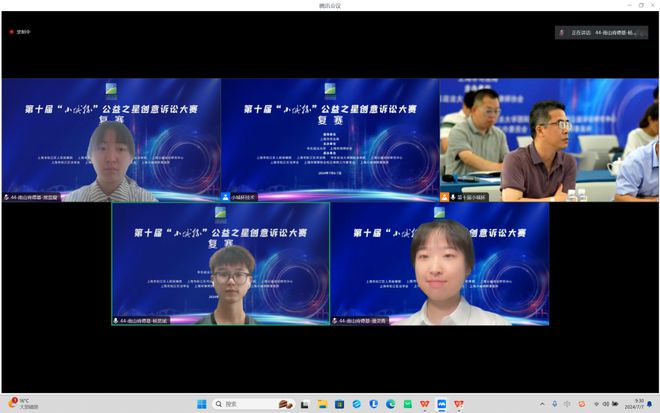Image resolution: width=660 pixels, height=413 pixels.
Task: Click the microphone icon in system tray
Action: 555,404
